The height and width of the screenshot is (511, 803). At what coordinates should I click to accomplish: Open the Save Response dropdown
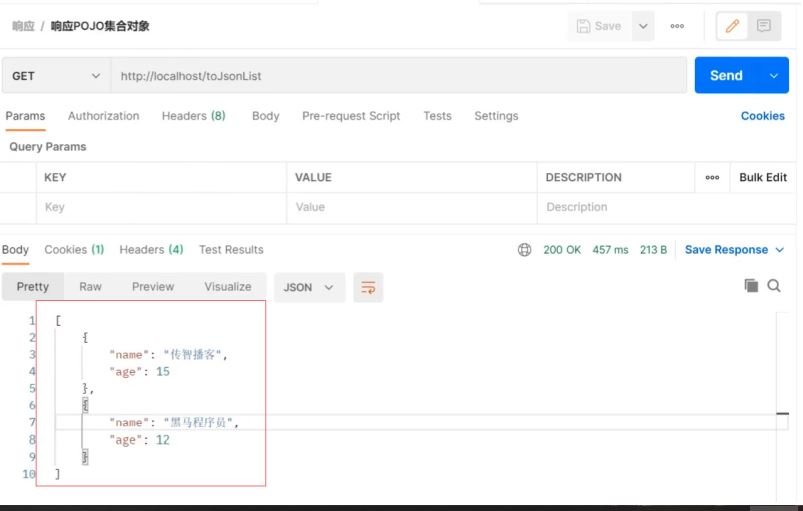(x=734, y=250)
